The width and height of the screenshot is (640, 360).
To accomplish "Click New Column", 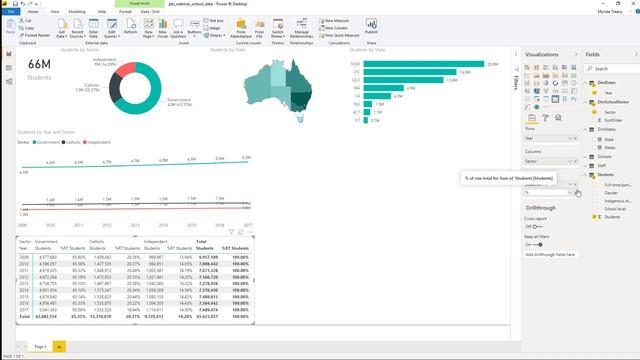I will pyautogui.click(x=333, y=28).
